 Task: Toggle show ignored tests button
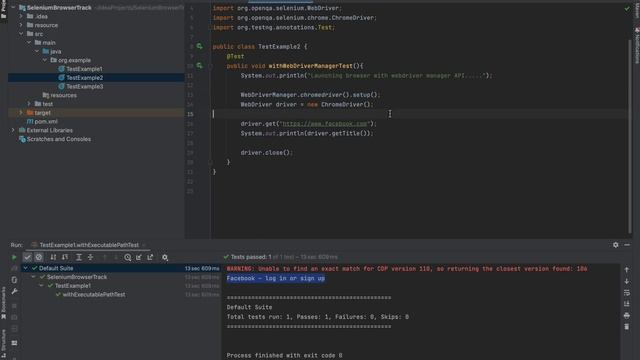pos(39,257)
